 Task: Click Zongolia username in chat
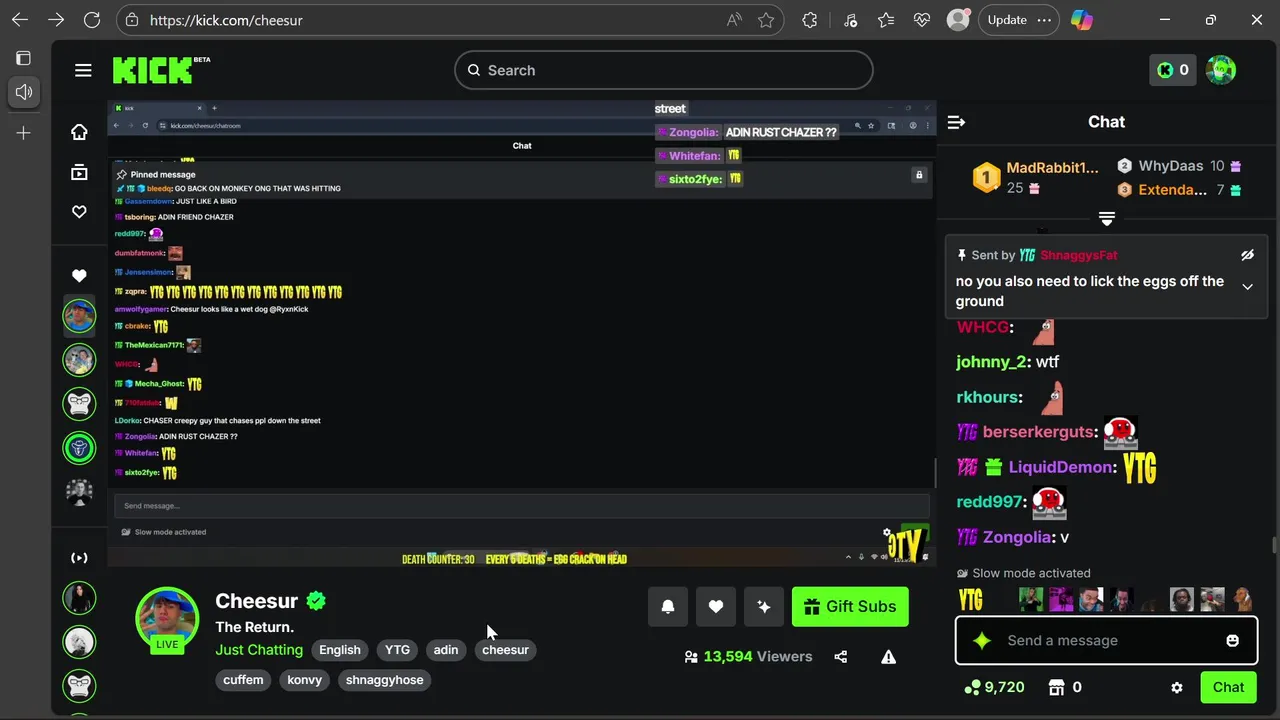click(1017, 537)
